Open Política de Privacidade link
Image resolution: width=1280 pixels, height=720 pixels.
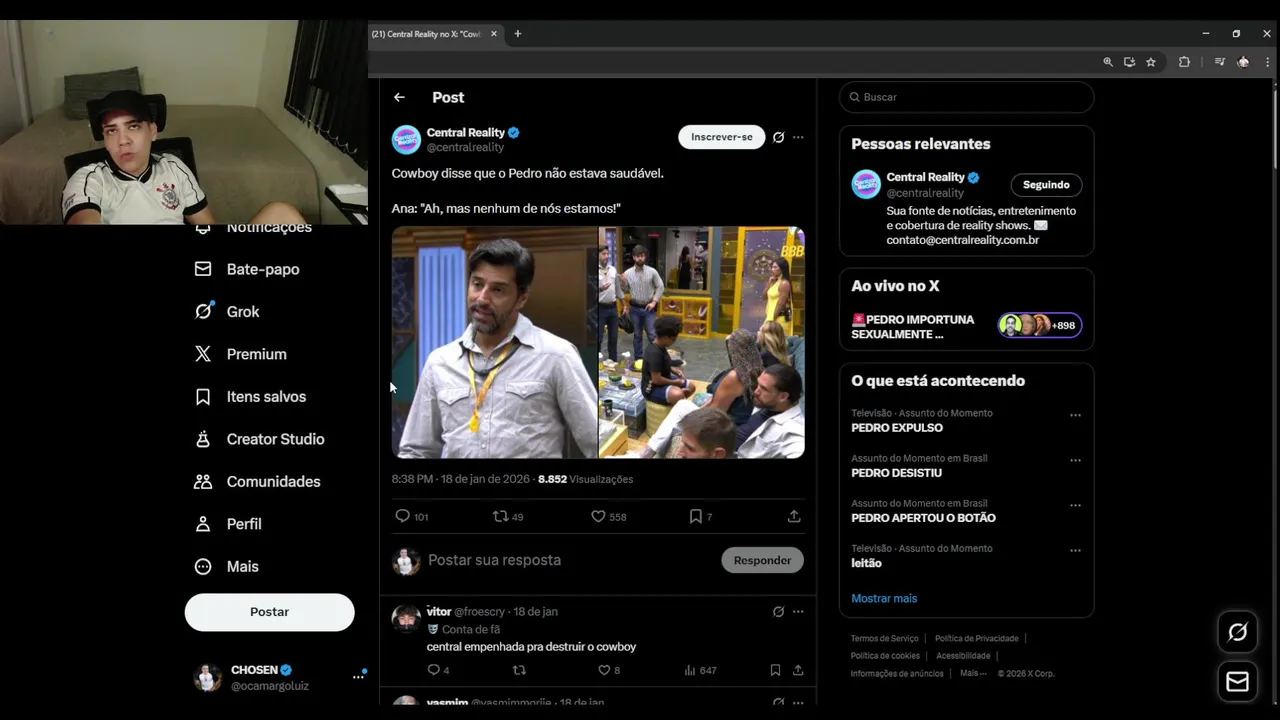976,638
